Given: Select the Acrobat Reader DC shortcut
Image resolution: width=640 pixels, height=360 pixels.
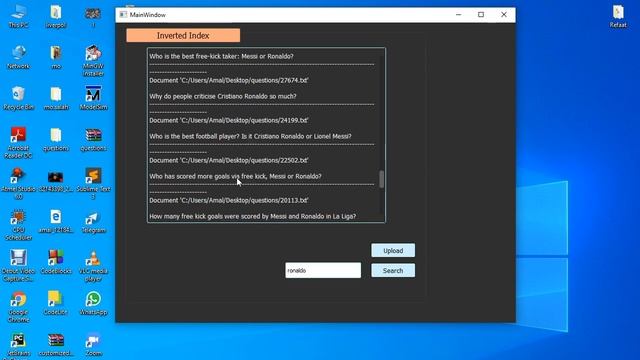Looking at the screenshot, I should pos(18,143).
